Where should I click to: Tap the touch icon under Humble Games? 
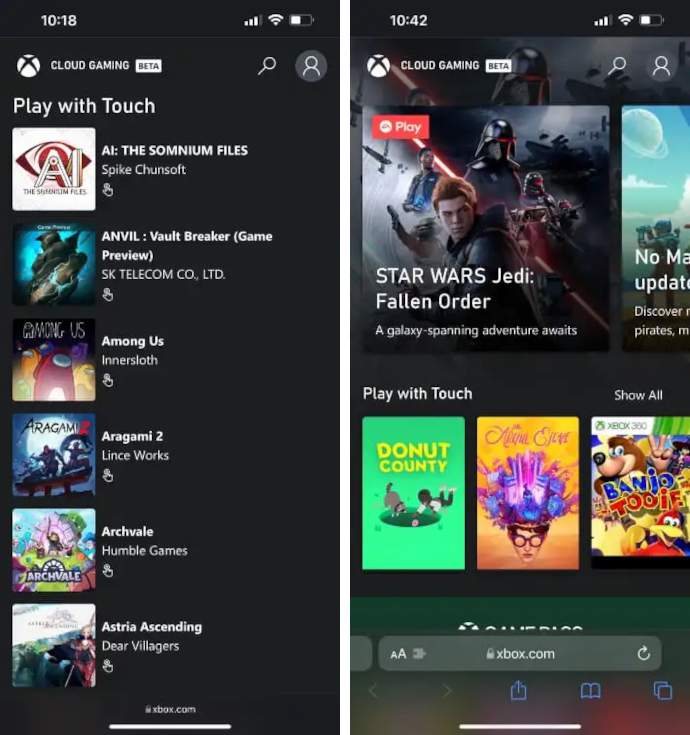click(108, 570)
